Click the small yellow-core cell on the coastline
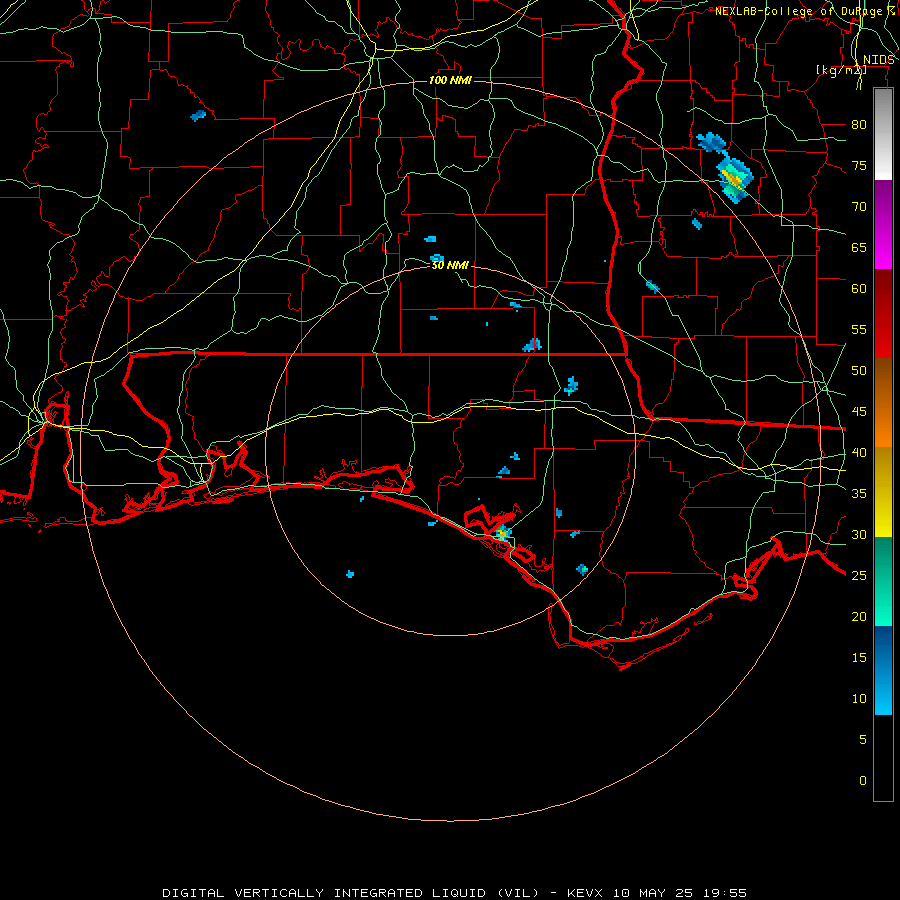900x900 pixels. click(x=503, y=533)
